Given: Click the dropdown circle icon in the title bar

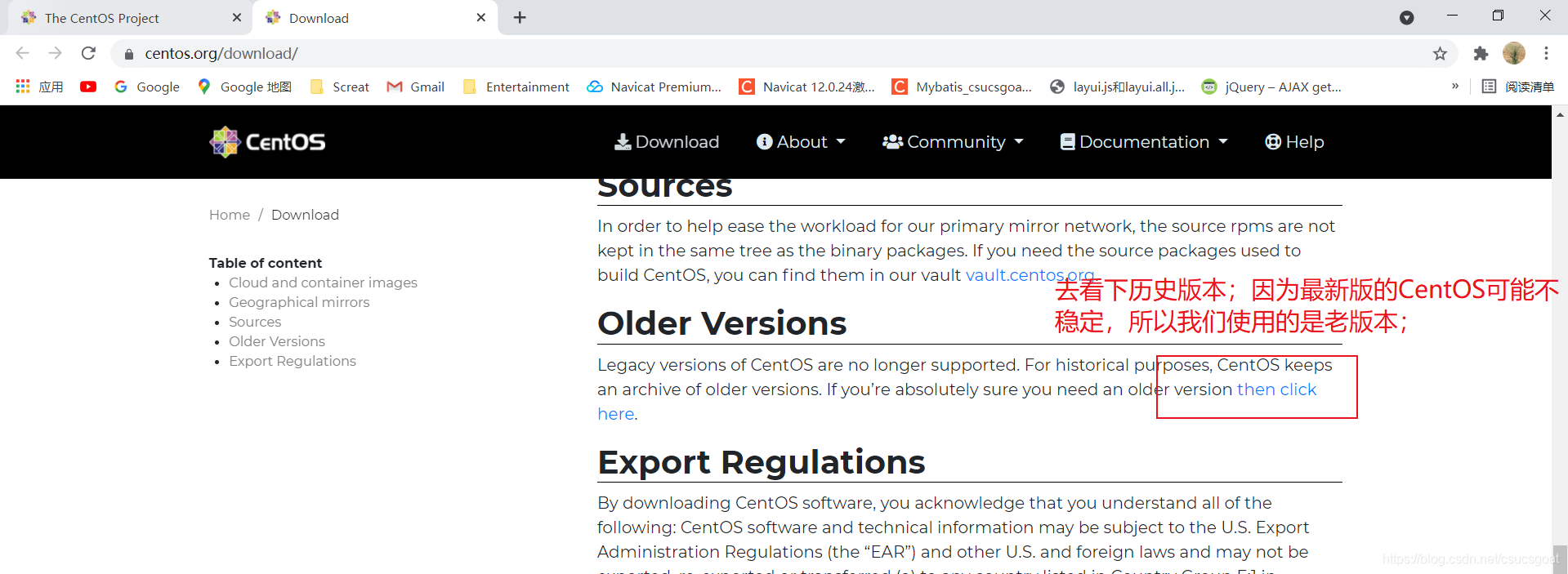Looking at the screenshot, I should (1406, 18).
